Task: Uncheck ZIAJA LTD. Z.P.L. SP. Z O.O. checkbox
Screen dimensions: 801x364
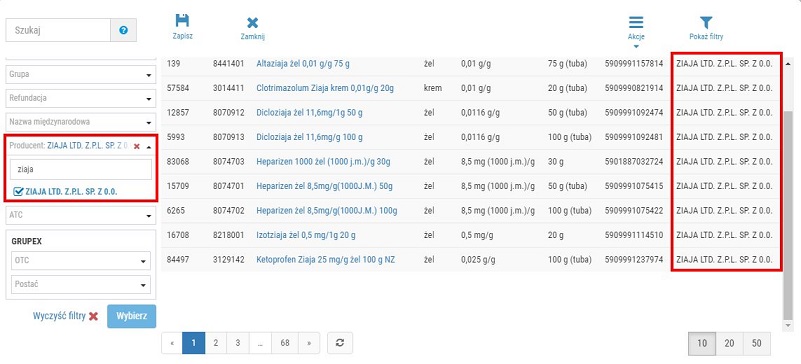Action: point(18,191)
